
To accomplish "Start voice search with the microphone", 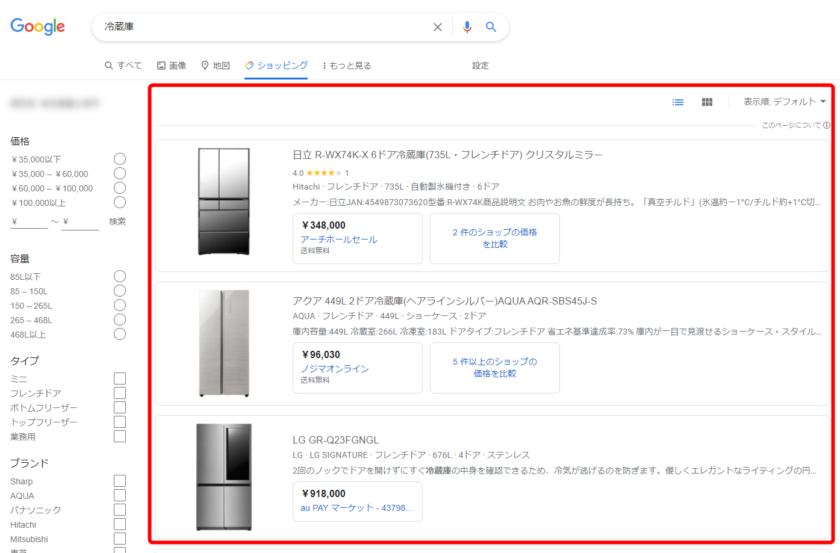I will pos(467,27).
